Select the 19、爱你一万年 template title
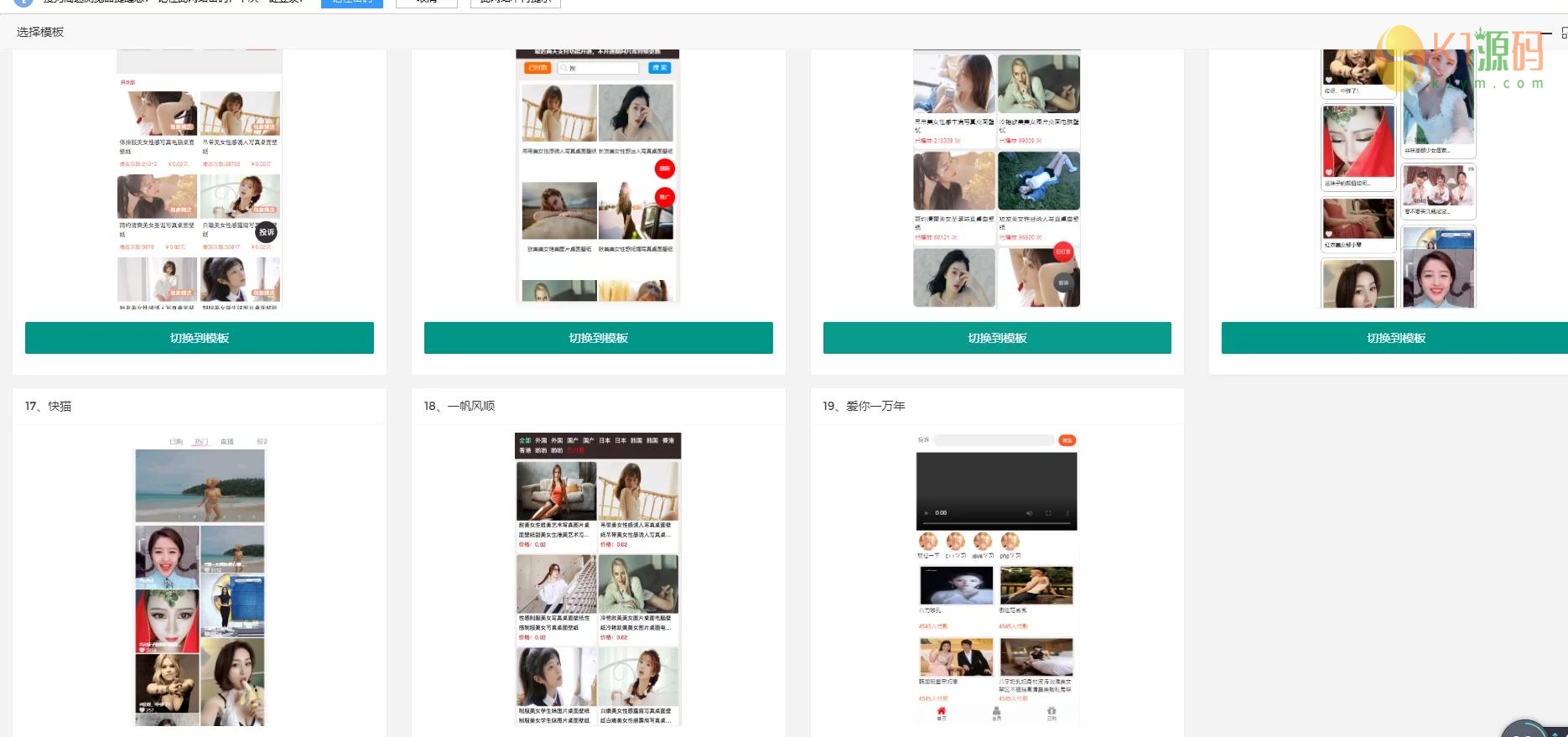Screen dimensions: 1568x737 [864, 406]
